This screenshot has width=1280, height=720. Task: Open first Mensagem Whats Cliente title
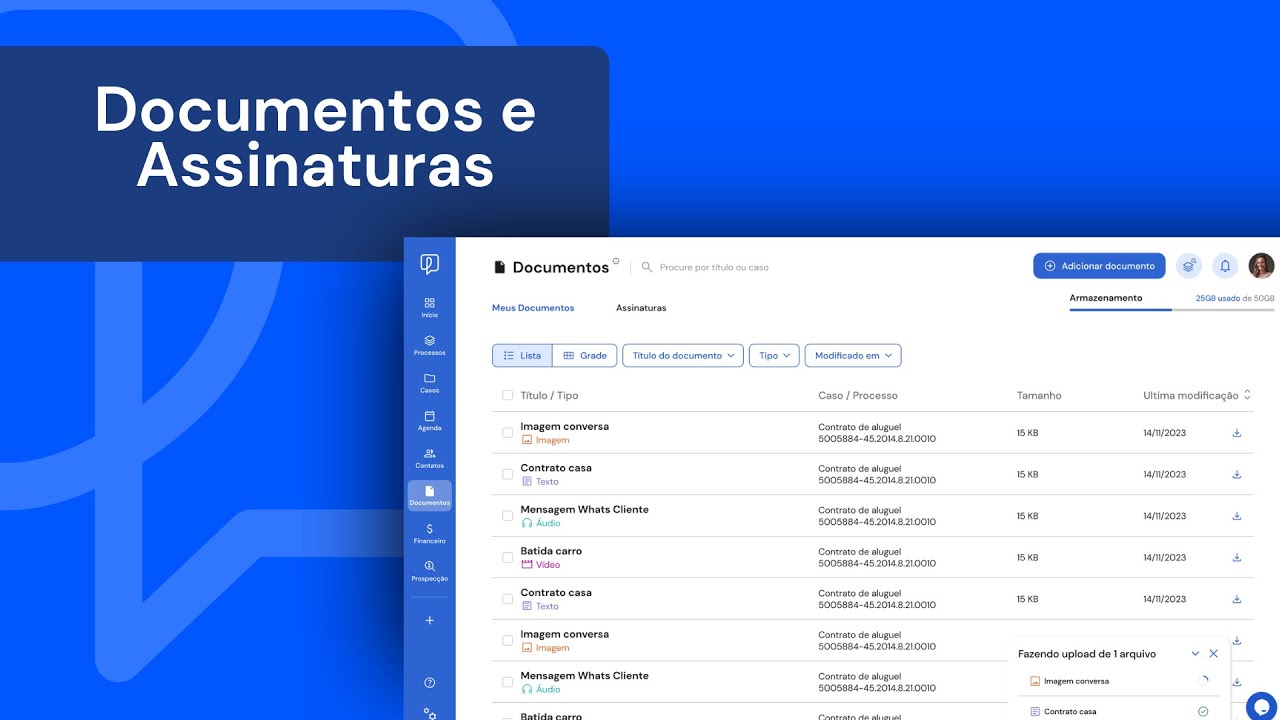click(585, 509)
